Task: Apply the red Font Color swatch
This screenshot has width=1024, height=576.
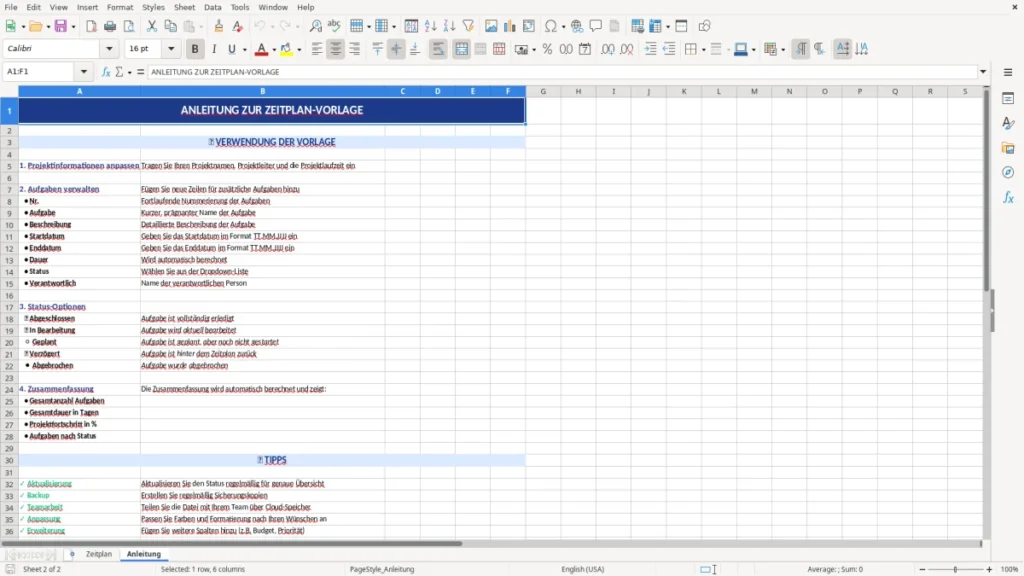Action: point(261,49)
